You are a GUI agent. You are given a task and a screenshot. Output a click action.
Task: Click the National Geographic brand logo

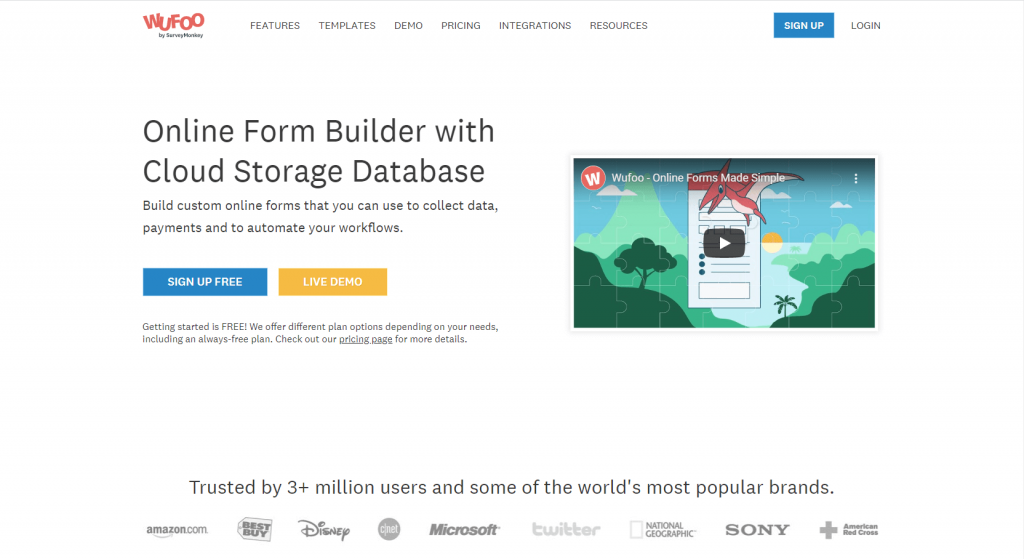click(x=663, y=530)
